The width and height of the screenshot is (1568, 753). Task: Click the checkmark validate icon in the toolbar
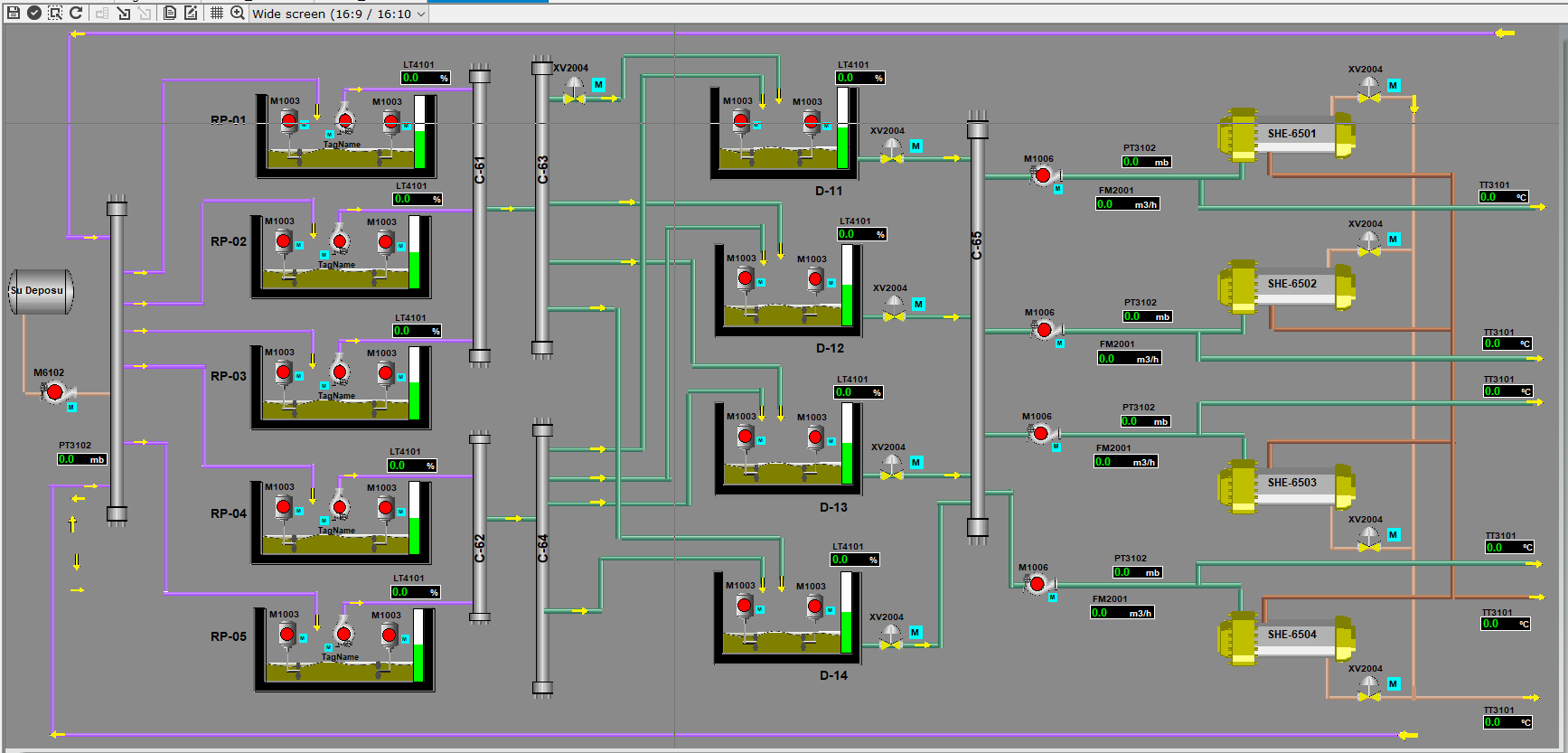(x=34, y=13)
